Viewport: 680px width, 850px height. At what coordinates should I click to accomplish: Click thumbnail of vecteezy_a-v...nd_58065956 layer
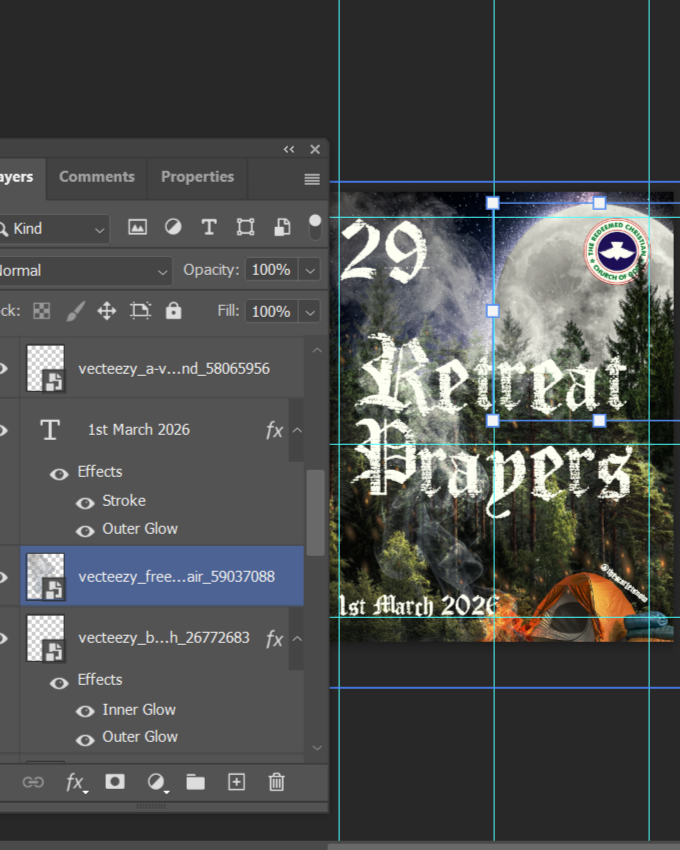(x=46, y=368)
